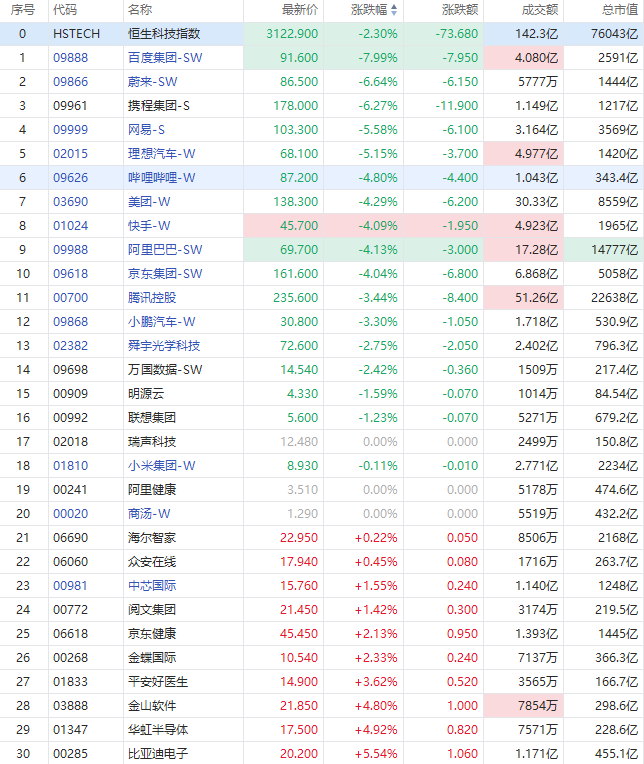Open stock code 09866 link
The height and width of the screenshot is (764, 644).
click(x=71, y=81)
